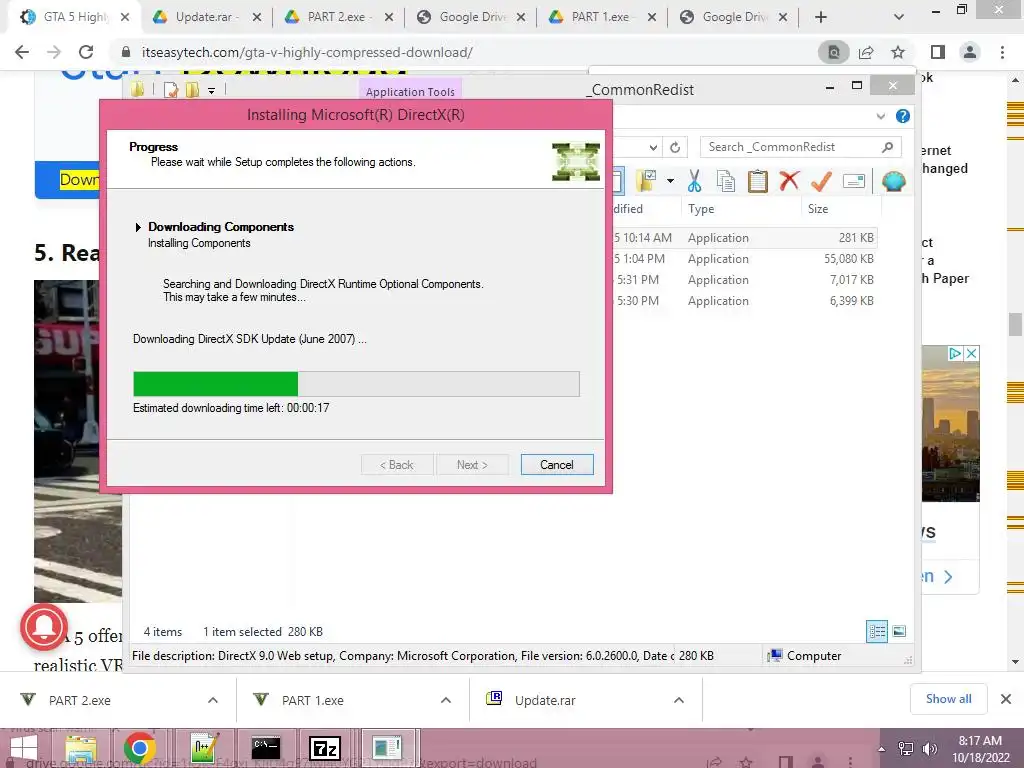The image size is (1024, 768).
Task: Open 7-Zip from taskbar
Action: (x=325, y=749)
